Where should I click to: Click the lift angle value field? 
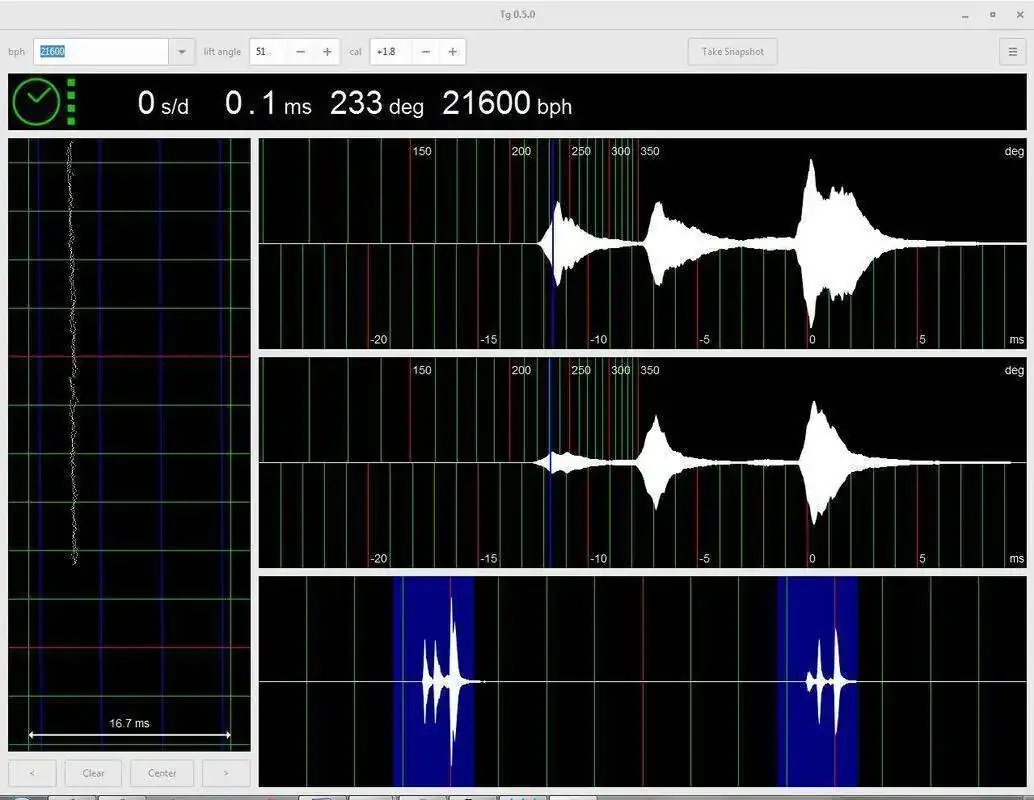click(x=267, y=52)
